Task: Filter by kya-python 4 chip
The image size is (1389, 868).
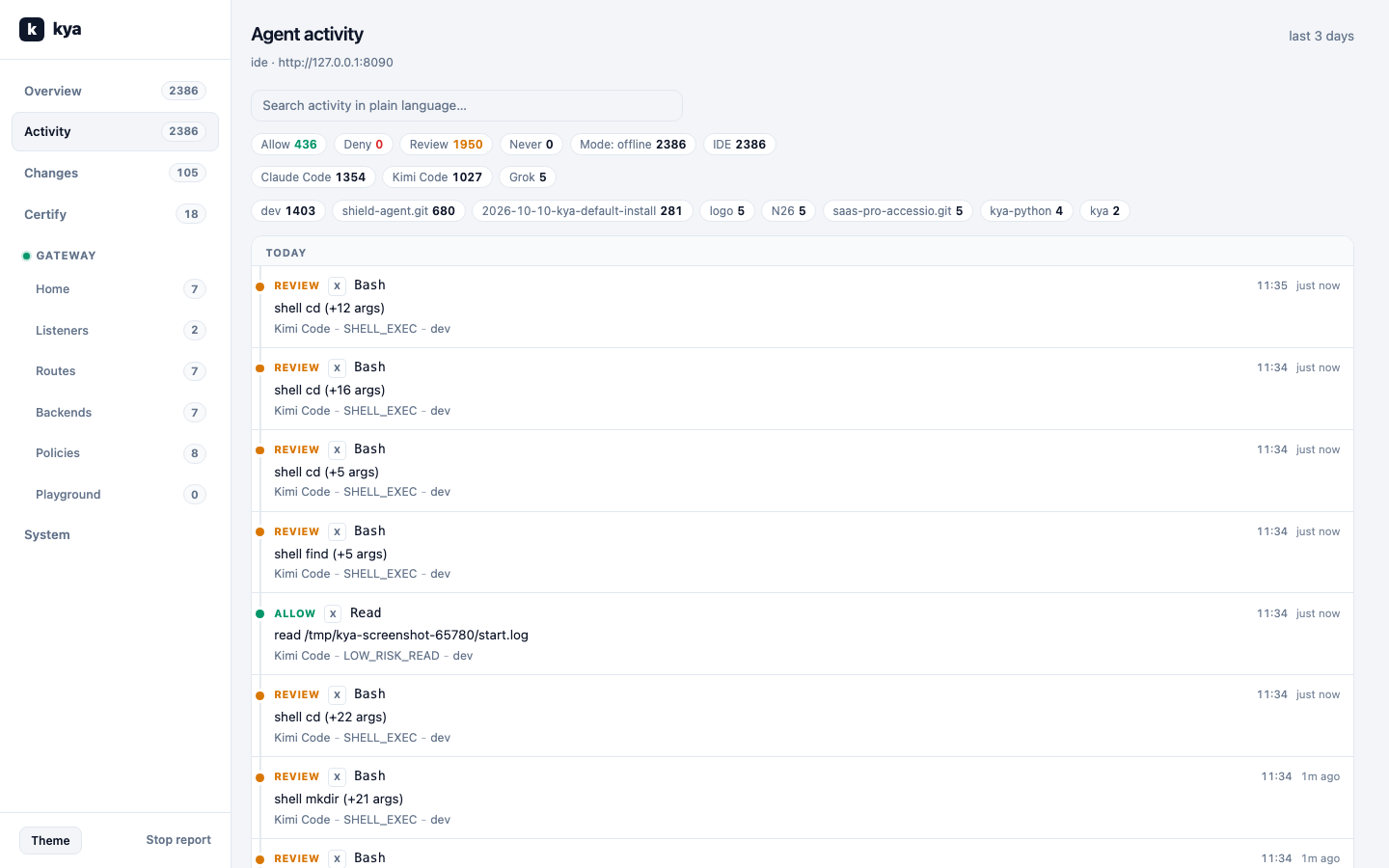Action: [1026, 211]
